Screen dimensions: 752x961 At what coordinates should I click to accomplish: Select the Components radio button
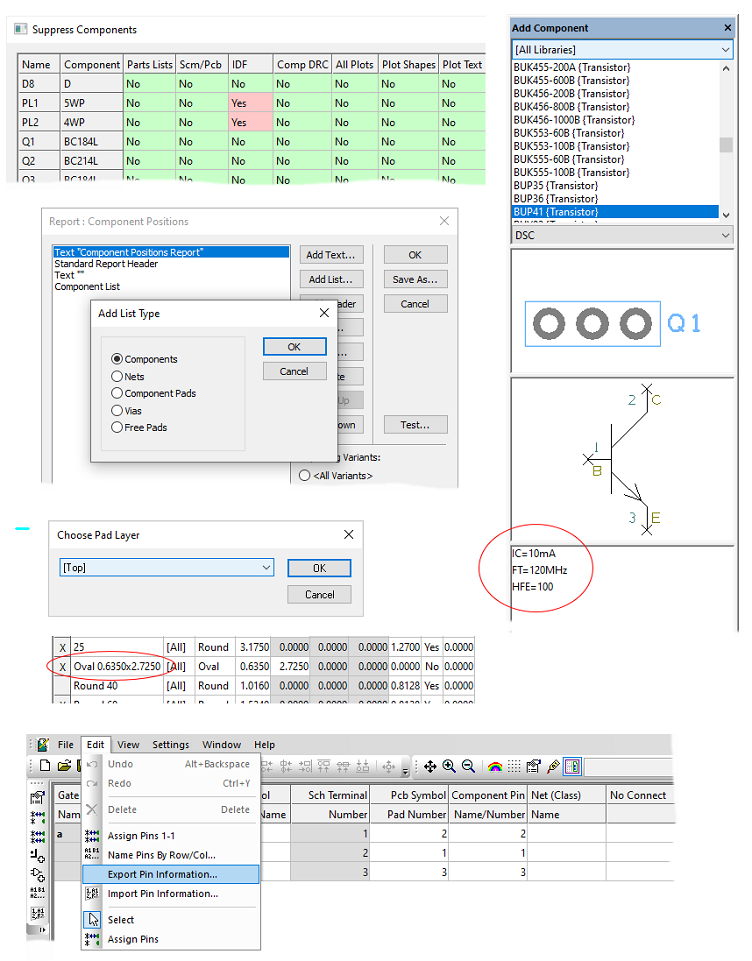(x=117, y=359)
